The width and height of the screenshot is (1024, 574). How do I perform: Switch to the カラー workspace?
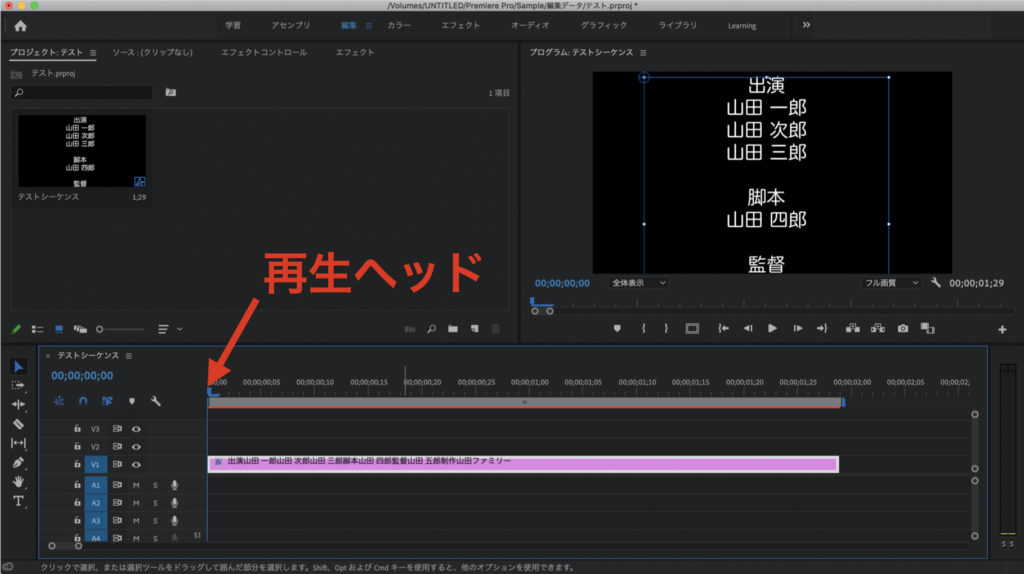click(x=399, y=25)
